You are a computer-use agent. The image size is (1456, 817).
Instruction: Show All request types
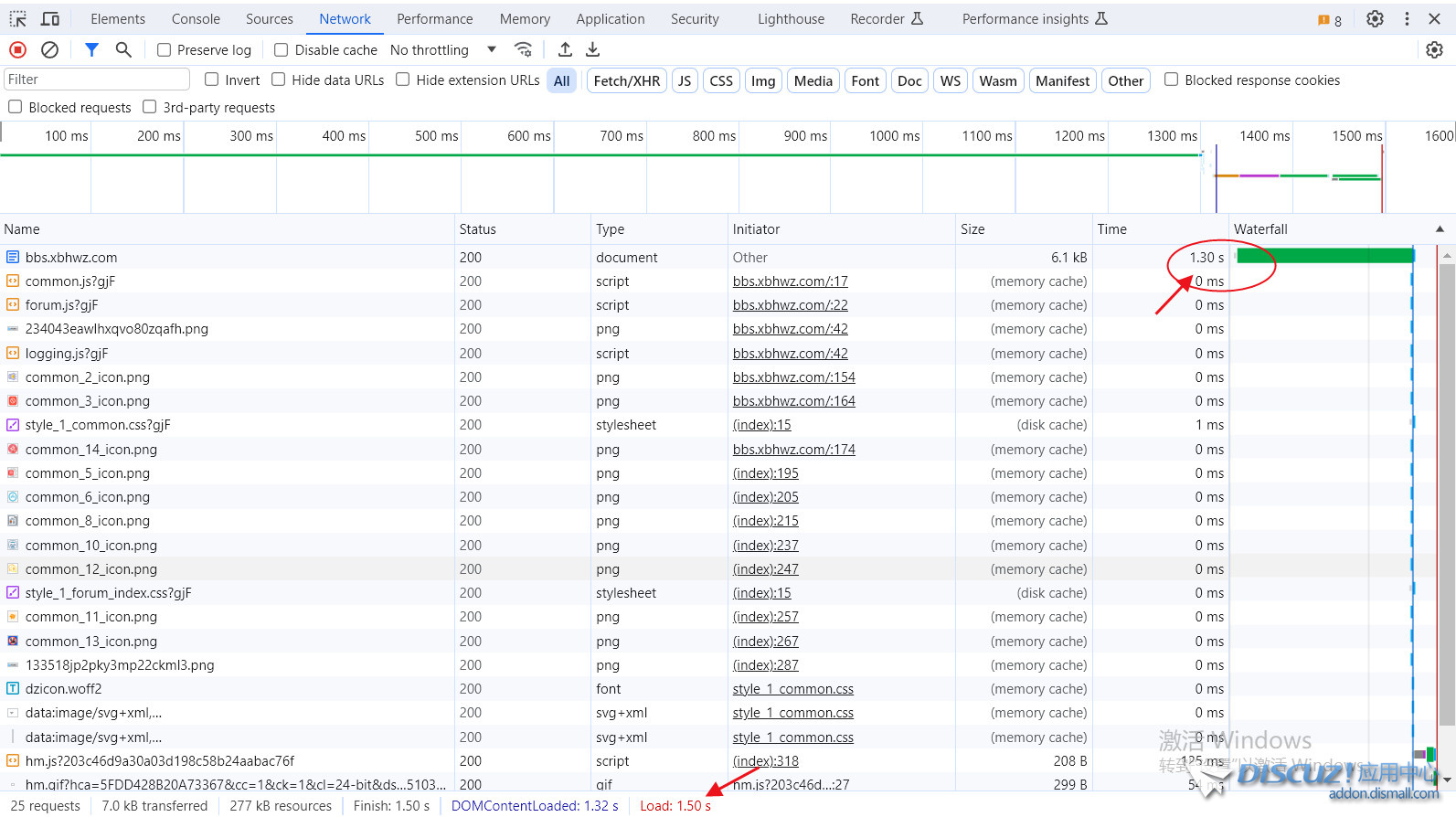[x=561, y=80]
